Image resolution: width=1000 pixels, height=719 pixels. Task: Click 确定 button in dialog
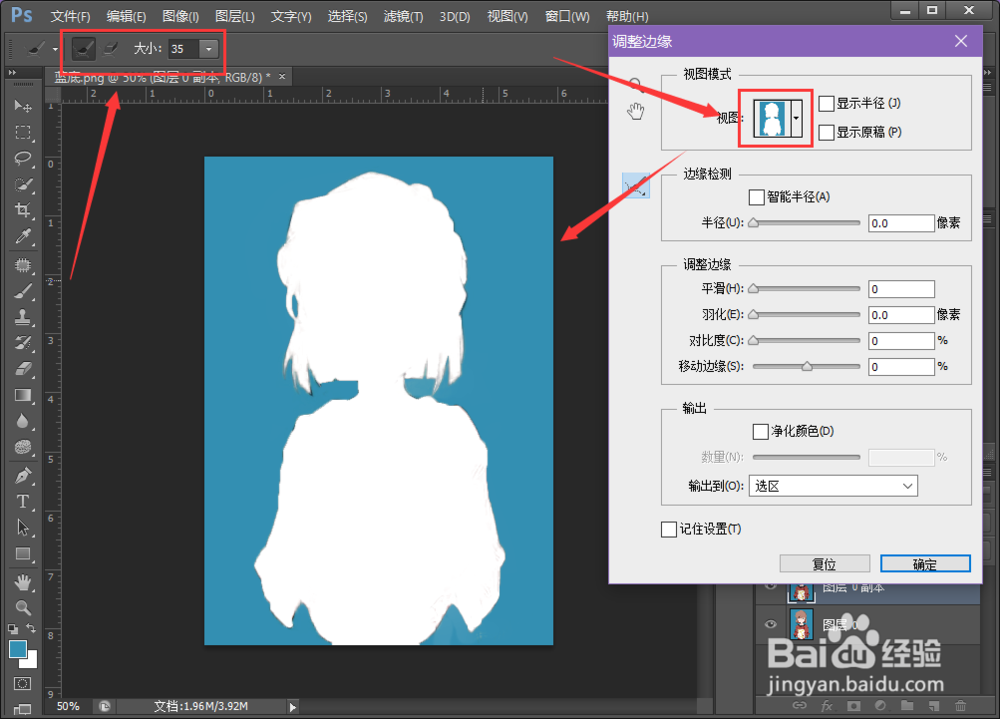[925, 564]
